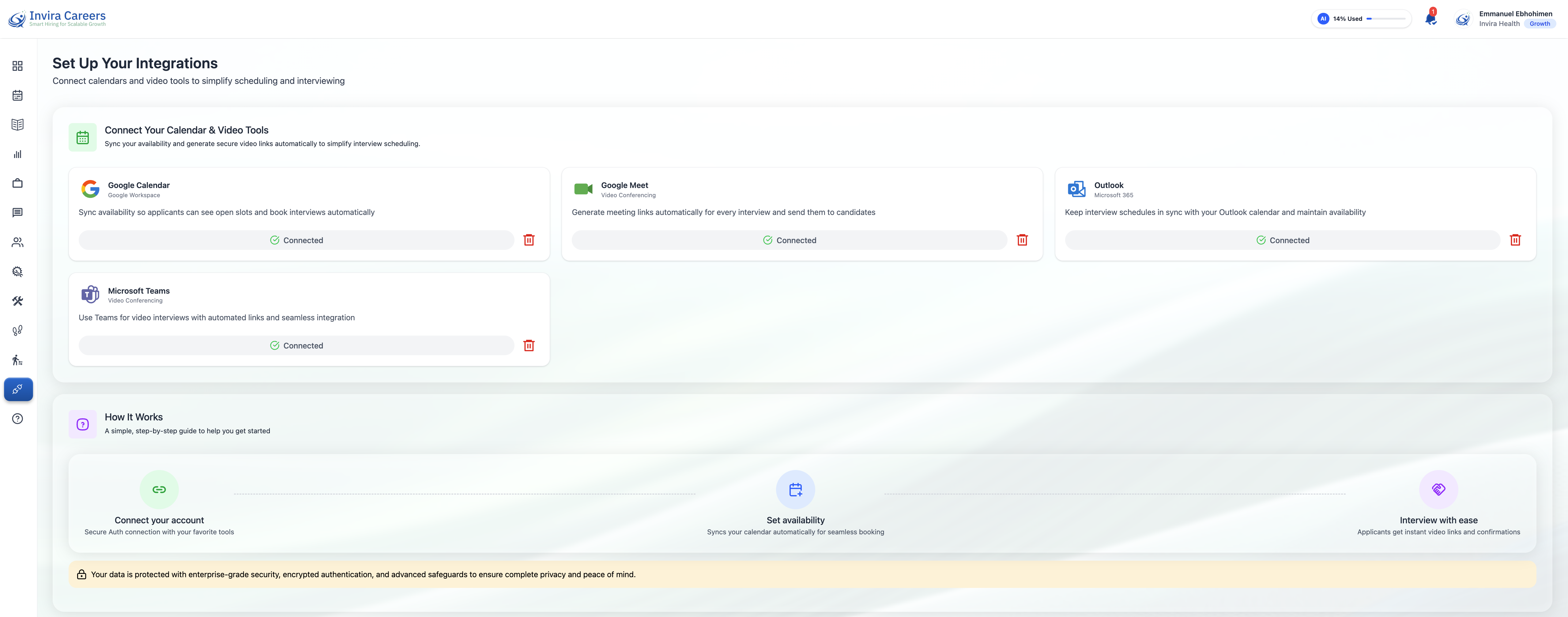Click the Interview with ease step label

tap(1438, 520)
